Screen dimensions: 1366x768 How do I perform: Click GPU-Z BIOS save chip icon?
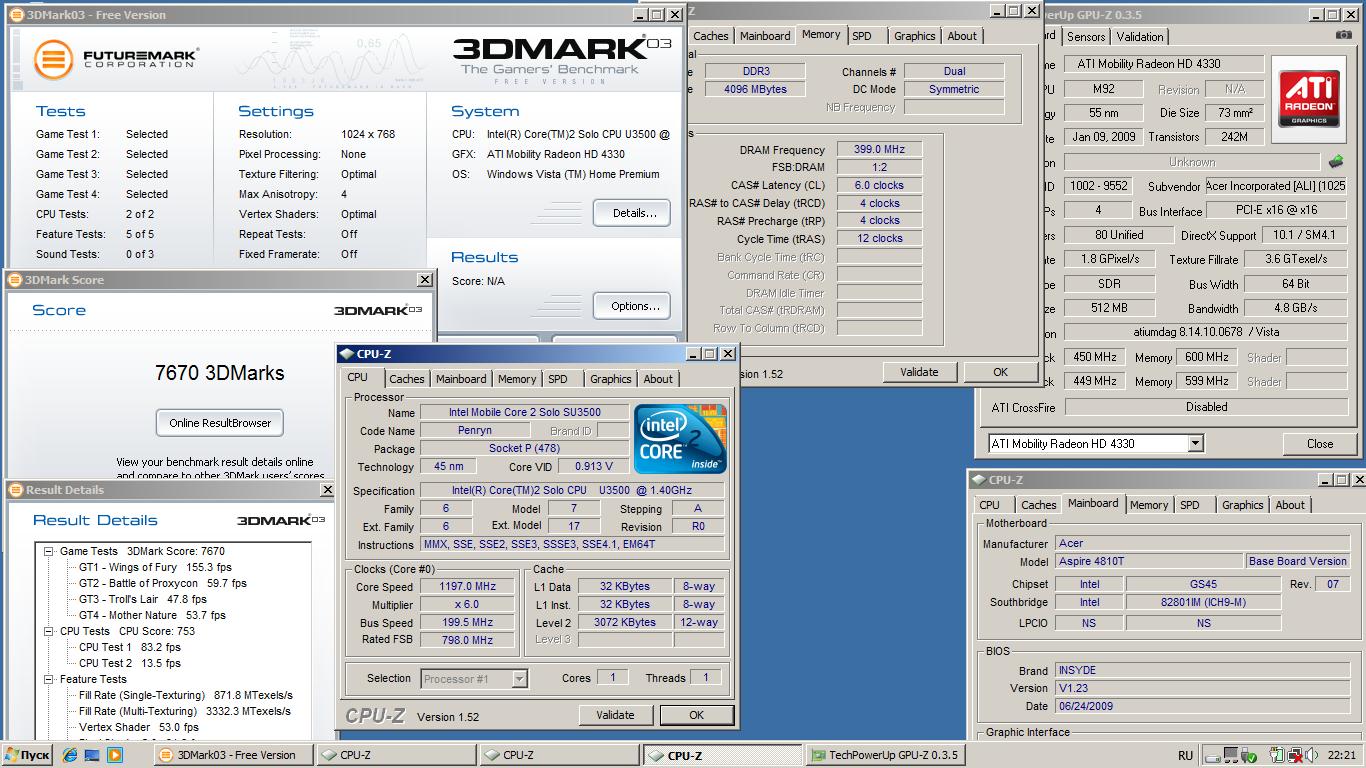point(1335,161)
